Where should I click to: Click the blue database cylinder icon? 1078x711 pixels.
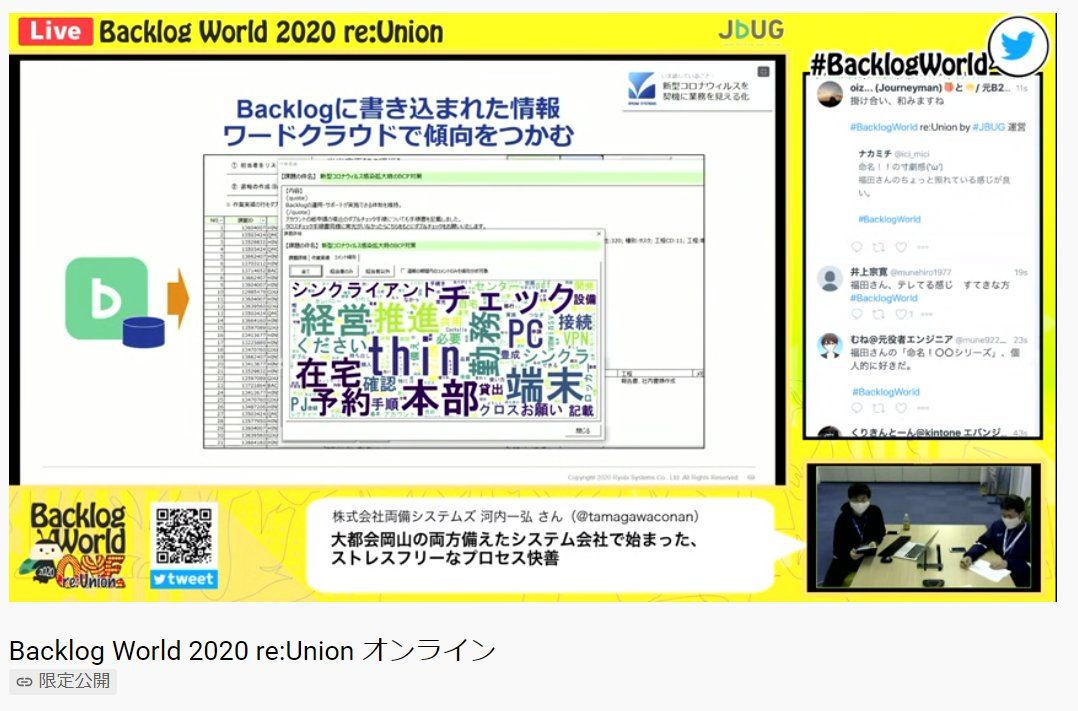click(143, 333)
